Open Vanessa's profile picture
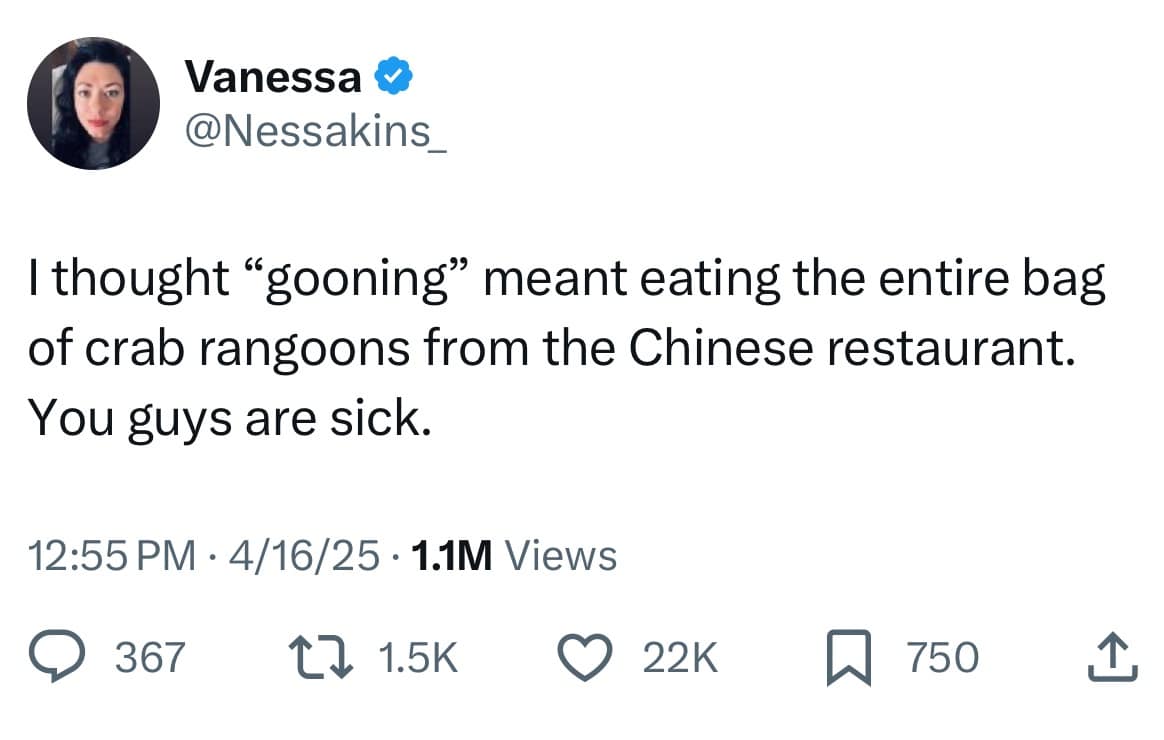 click(x=93, y=103)
